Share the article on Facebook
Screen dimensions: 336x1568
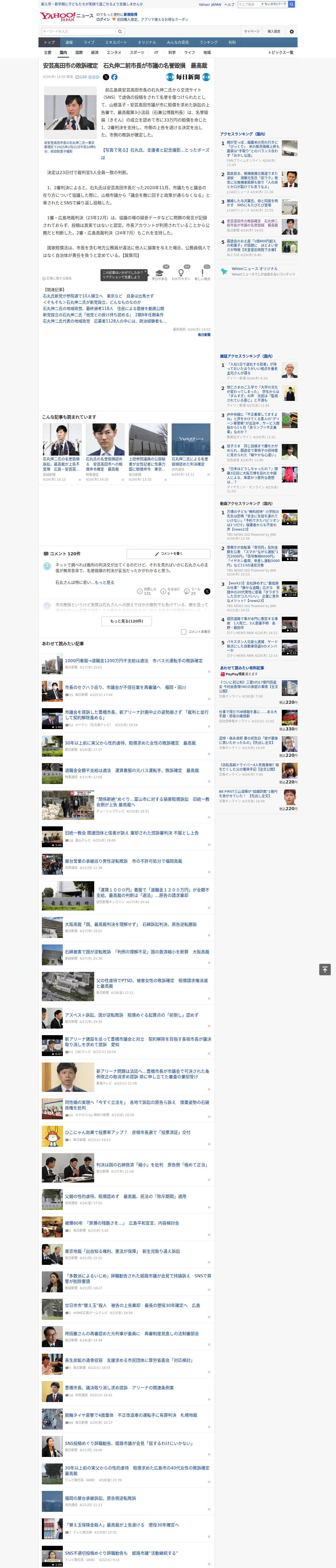(x=114, y=77)
